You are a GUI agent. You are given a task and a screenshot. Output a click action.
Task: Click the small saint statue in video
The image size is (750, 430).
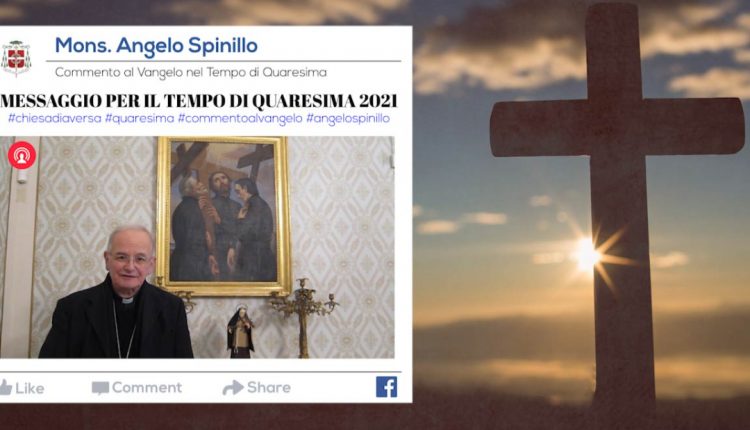pos(240,332)
